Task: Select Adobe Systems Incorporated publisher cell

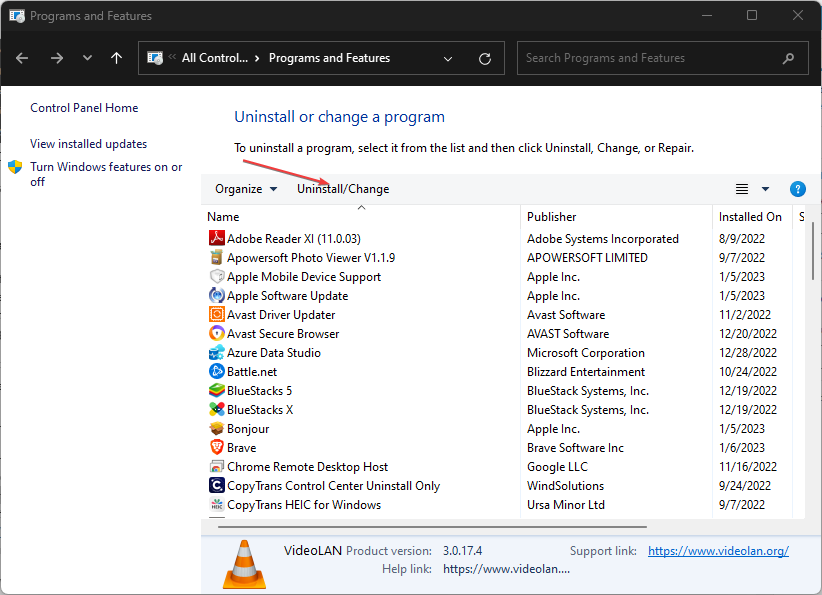Action: [603, 239]
